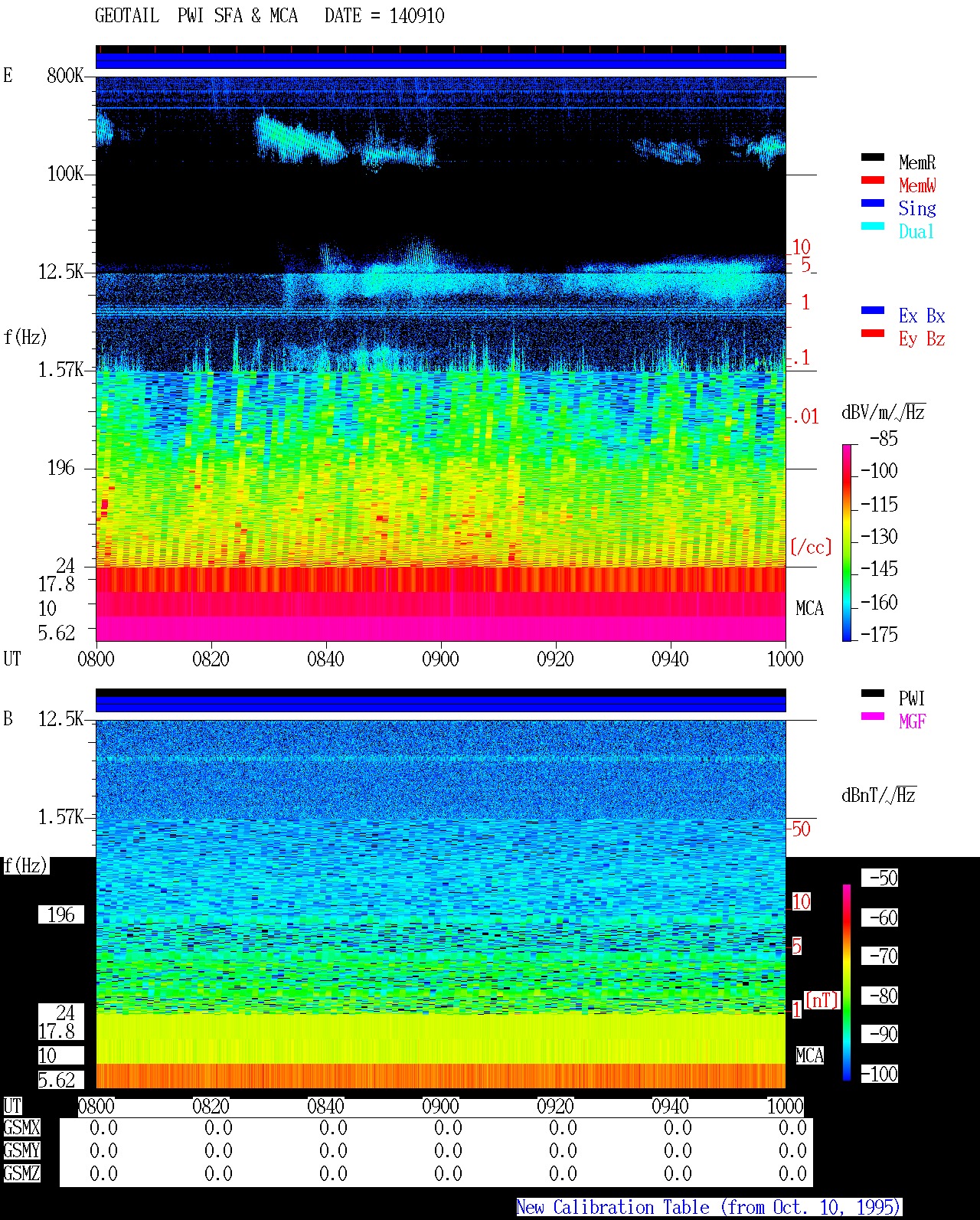Click the 0840 time label under B panel
The width and height of the screenshot is (980, 1220).
click(x=325, y=1107)
